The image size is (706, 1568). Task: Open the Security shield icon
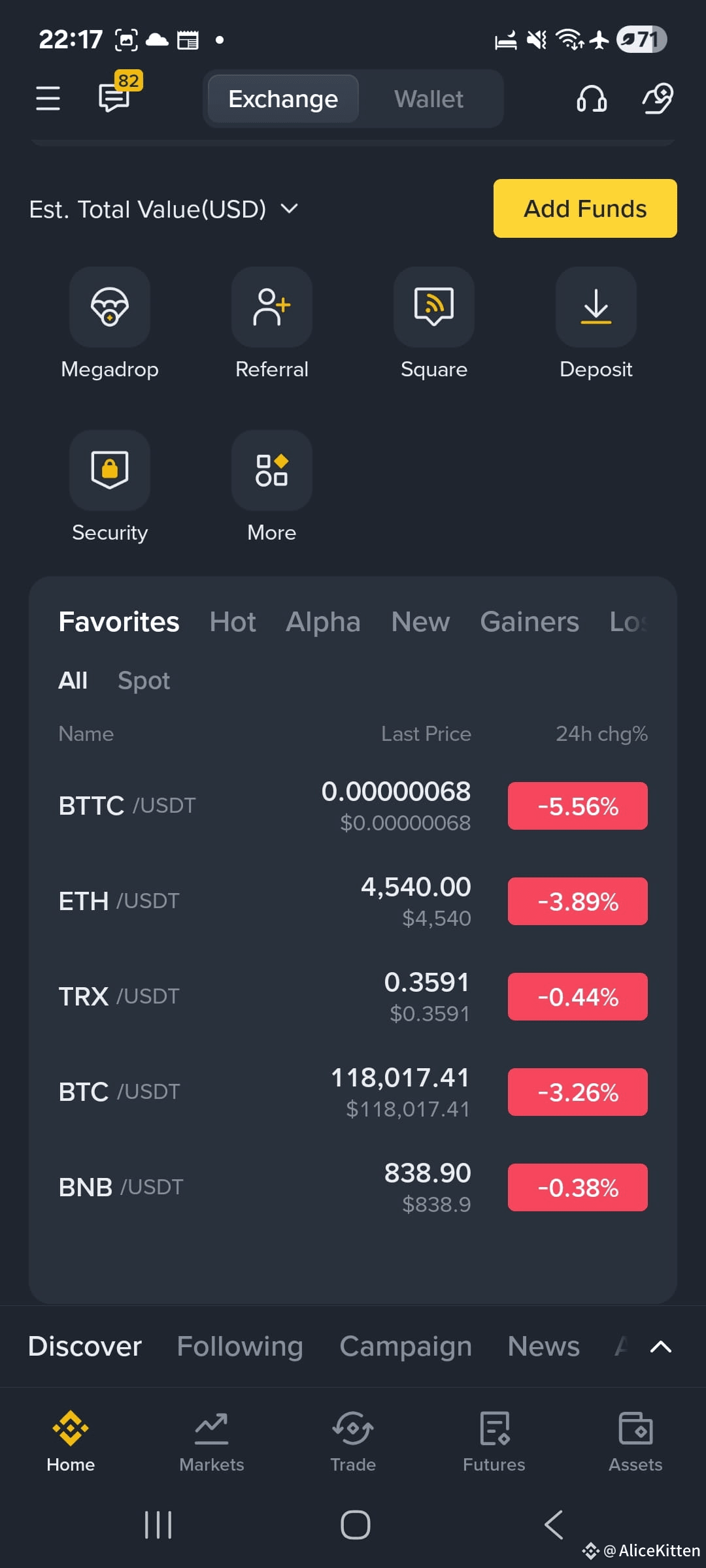click(x=110, y=470)
